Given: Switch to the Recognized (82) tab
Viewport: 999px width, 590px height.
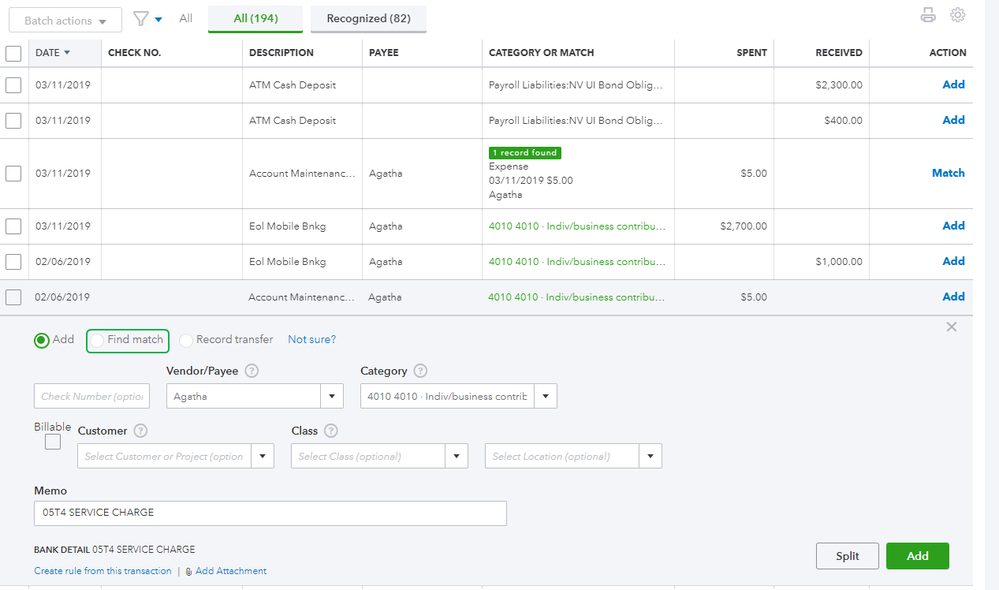Looking at the screenshot, I should [368, 19].
